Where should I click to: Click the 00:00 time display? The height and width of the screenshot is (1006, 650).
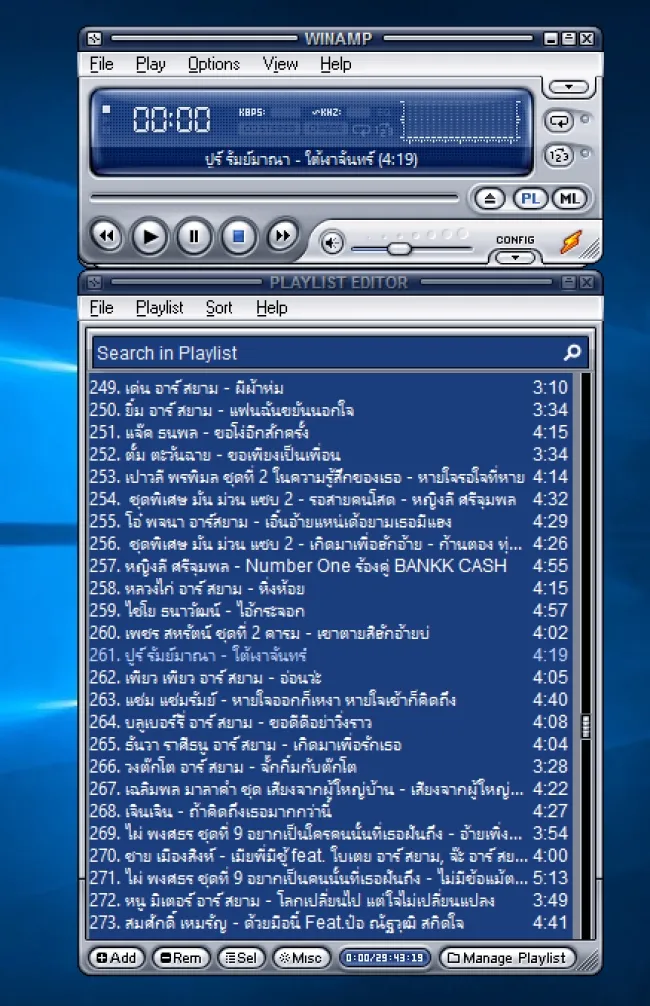pos(171,119)
